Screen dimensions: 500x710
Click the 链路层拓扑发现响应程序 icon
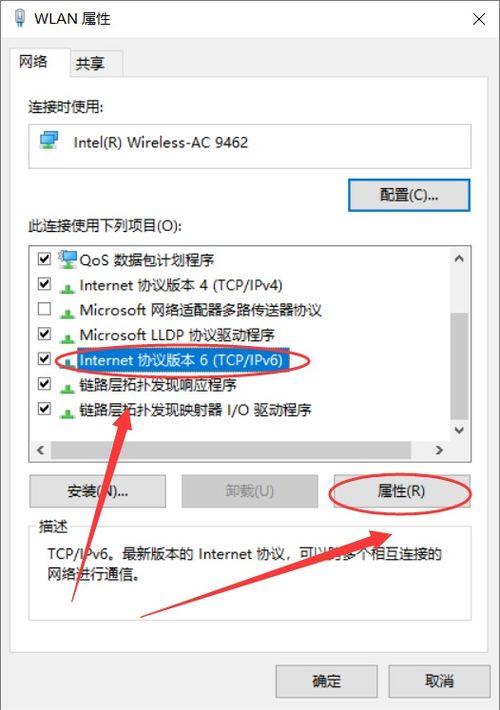point(67,387)
